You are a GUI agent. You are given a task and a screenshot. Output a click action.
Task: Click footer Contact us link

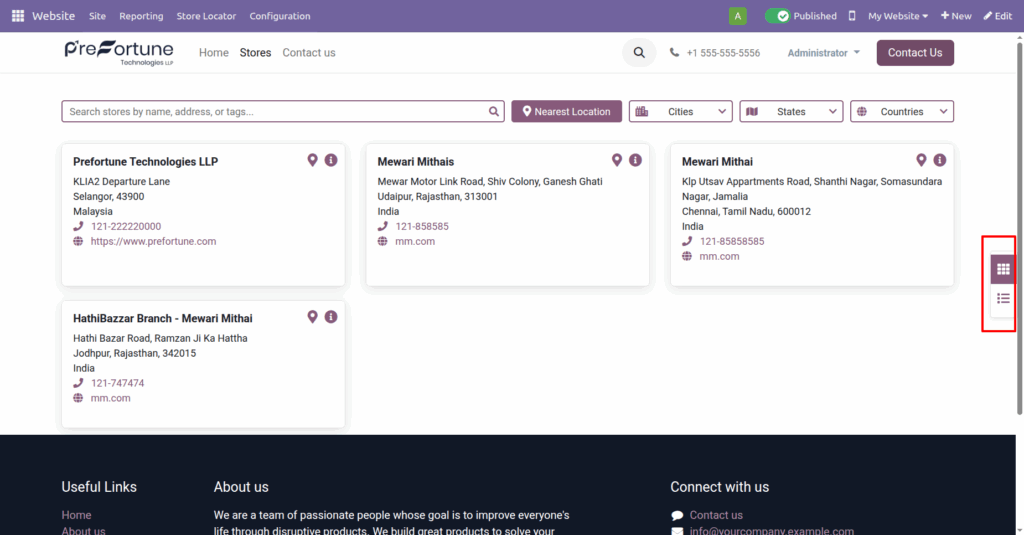pos(716,515)
